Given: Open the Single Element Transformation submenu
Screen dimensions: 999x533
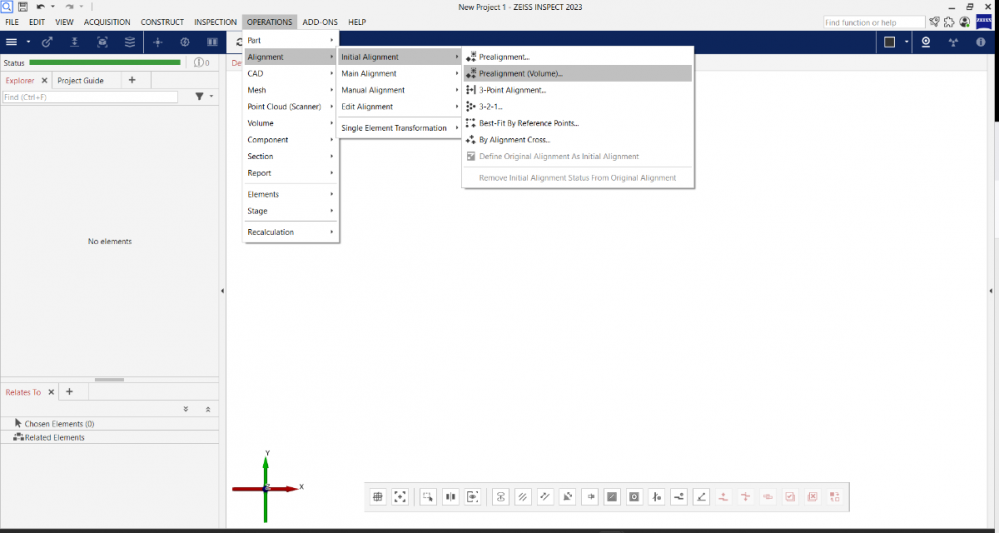Looking at the screenshot, I should click(399, 128).
